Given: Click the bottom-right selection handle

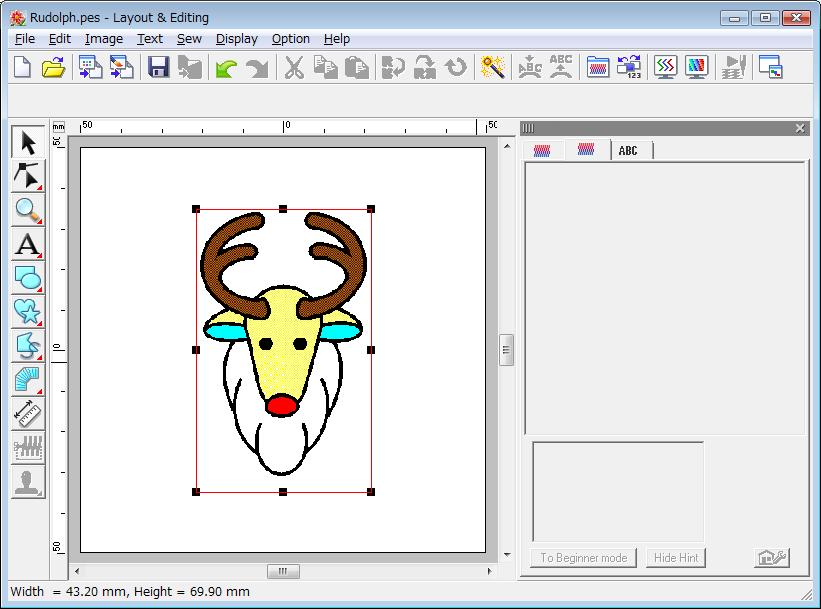Looking at the screenshot, I should pyautogui.click(x=371, y=492).
